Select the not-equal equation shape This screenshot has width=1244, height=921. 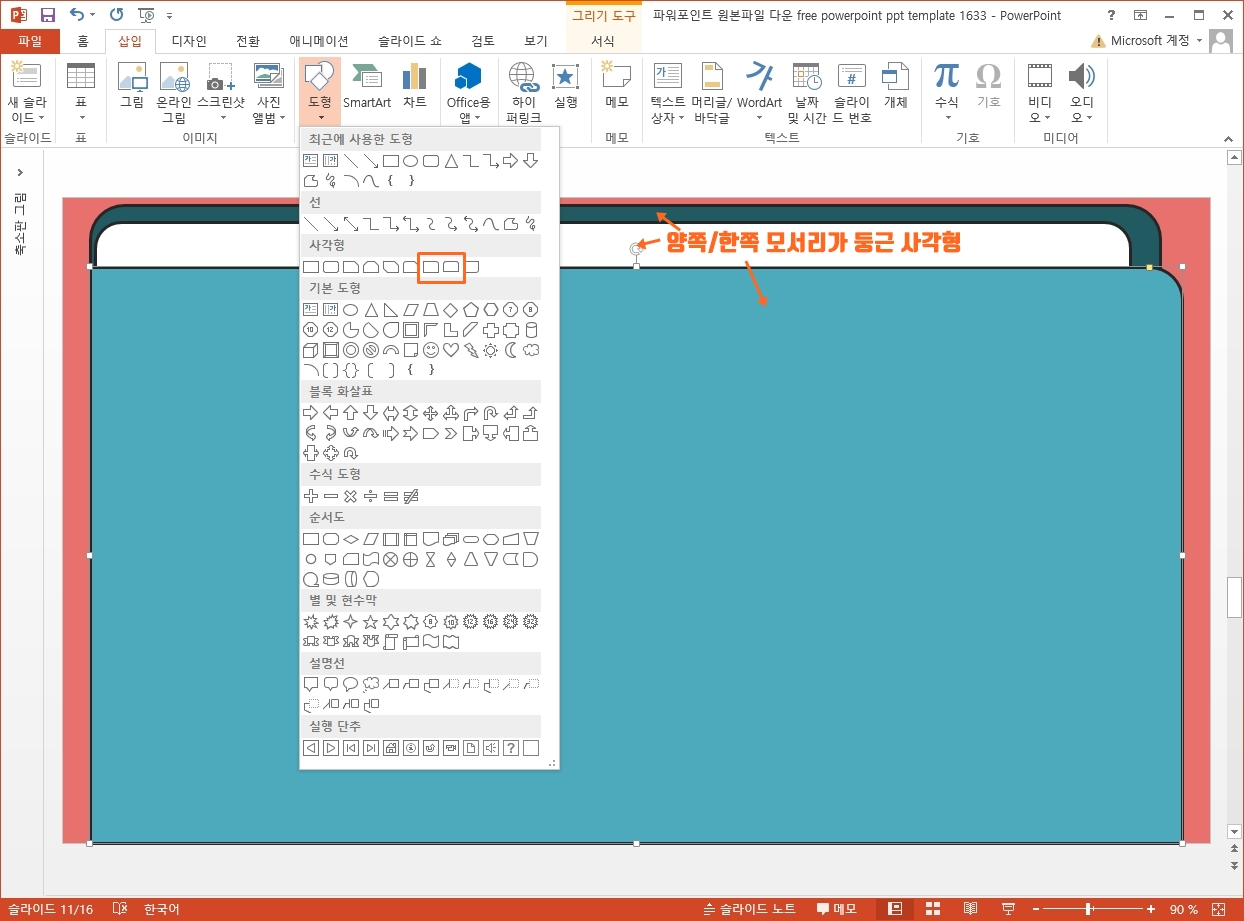(411, 496)
